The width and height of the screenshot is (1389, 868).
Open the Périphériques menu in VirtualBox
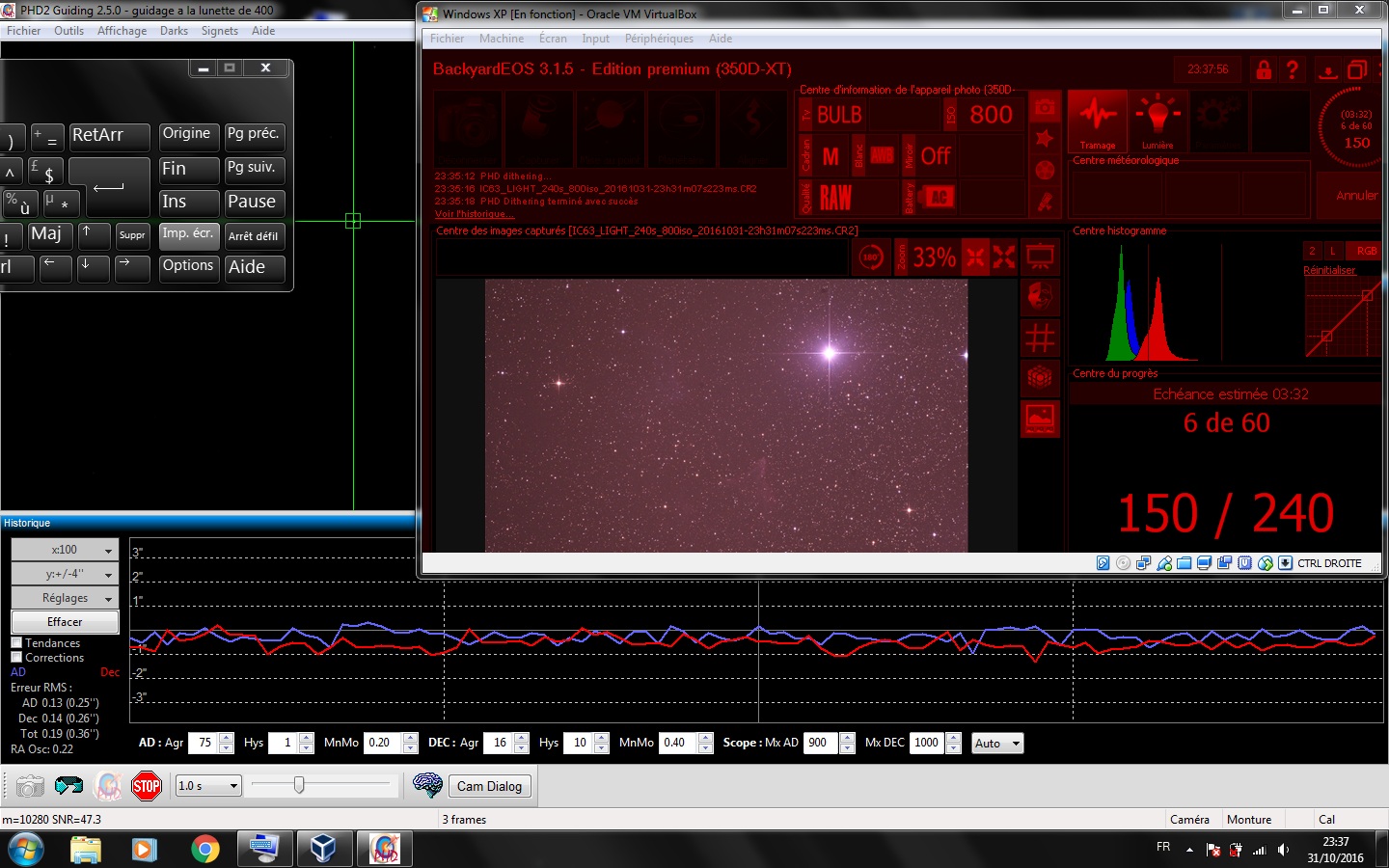(x=658, y=39)
